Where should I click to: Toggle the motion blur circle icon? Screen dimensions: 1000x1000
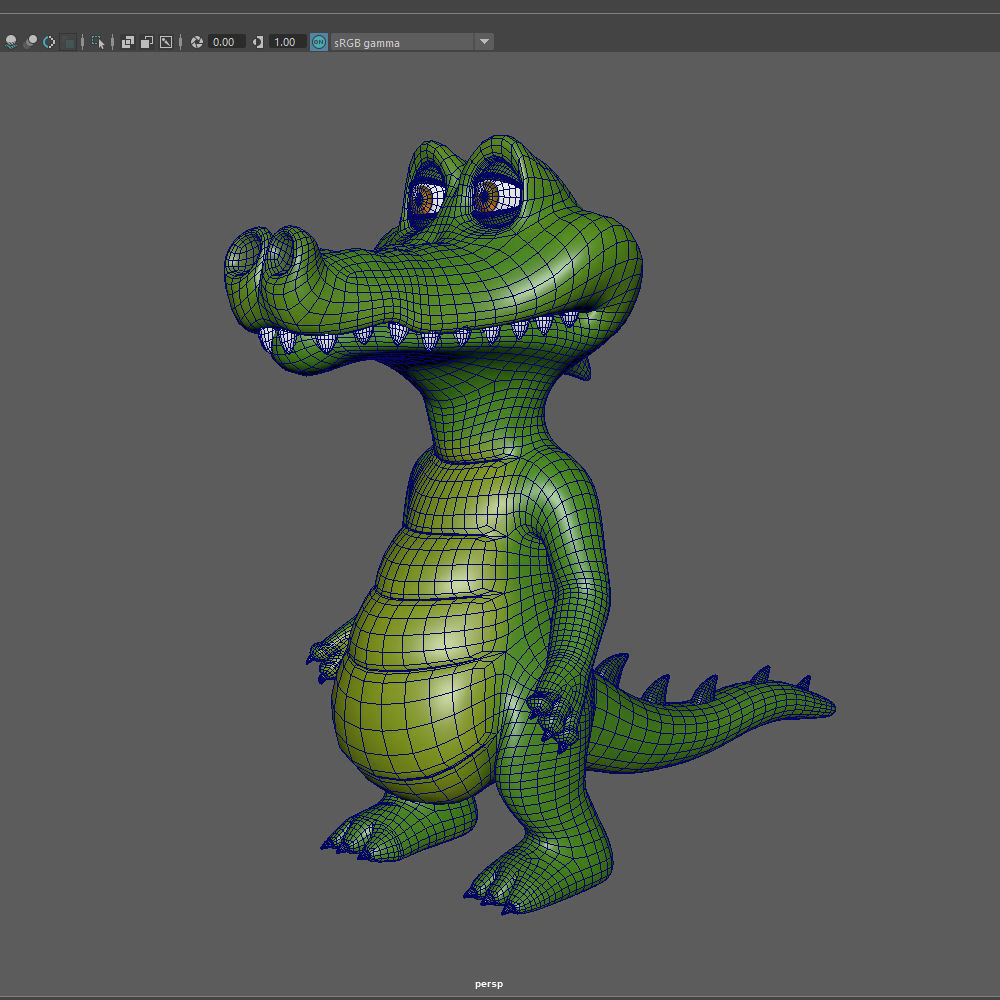49,42
